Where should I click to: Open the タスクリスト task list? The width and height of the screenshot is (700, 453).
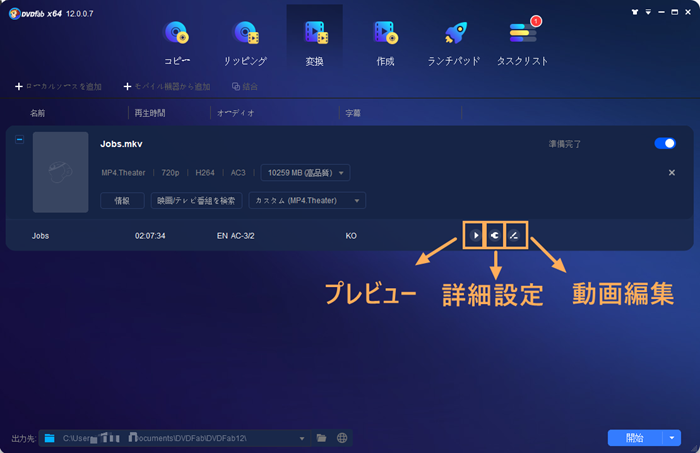point(522,40)
